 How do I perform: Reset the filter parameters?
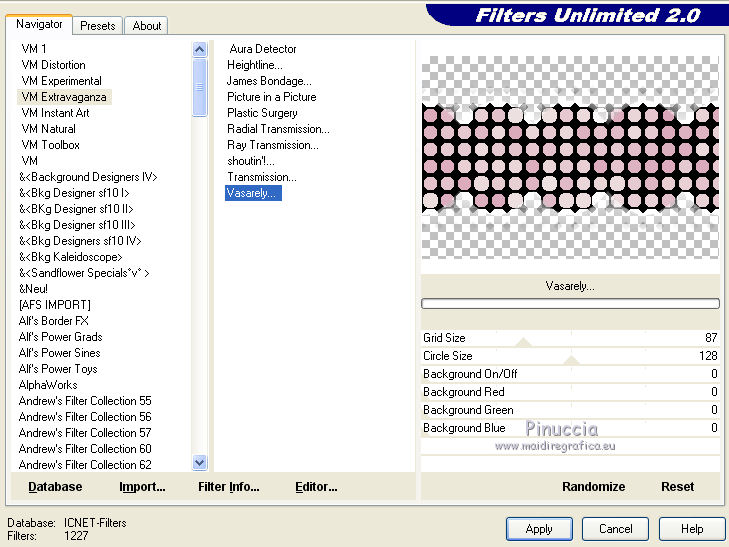point(677,487)
